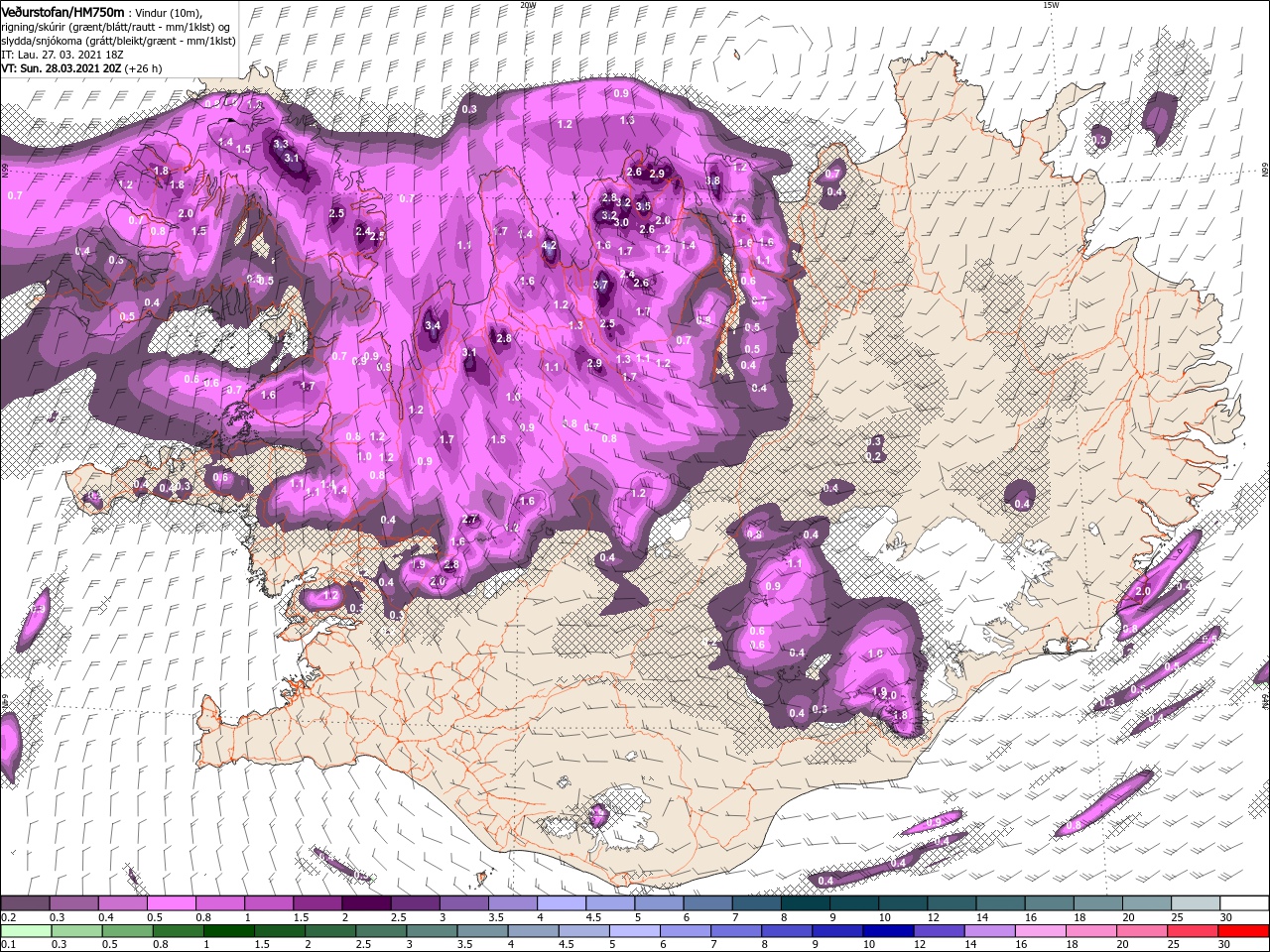The image size is (1270, 952).
Task: Click the 0.1 label in lower legend
Action: click(8, 944)
